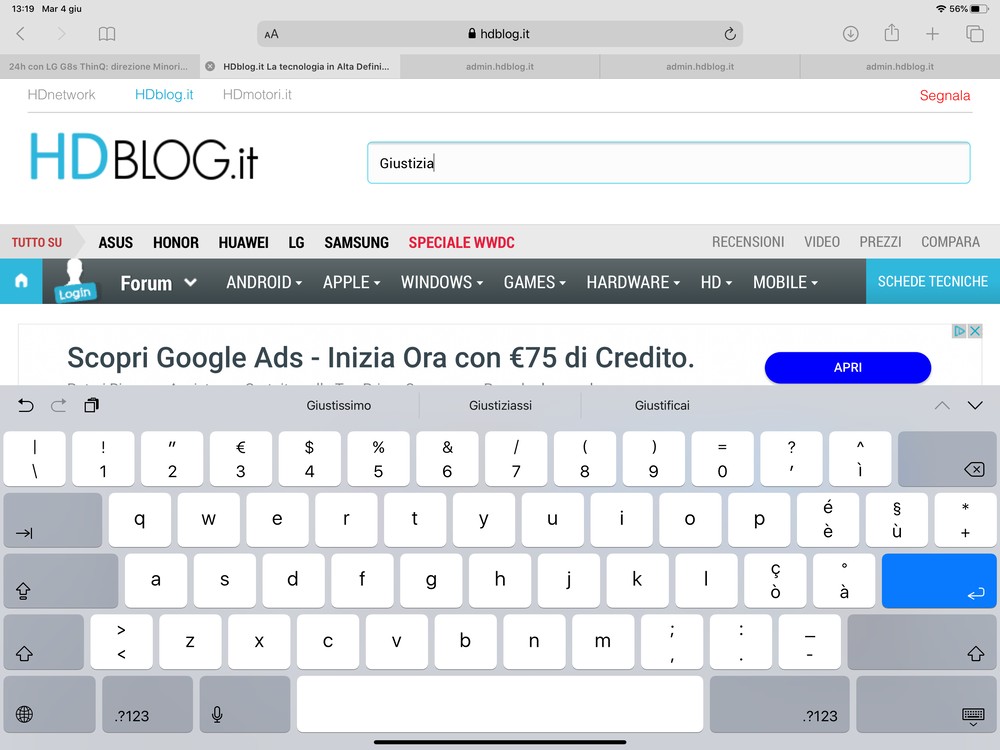Tap the Safari back arrow
Image resolution: width=1000 pixels, height=750 pixels.
click(x=20, y=34)
